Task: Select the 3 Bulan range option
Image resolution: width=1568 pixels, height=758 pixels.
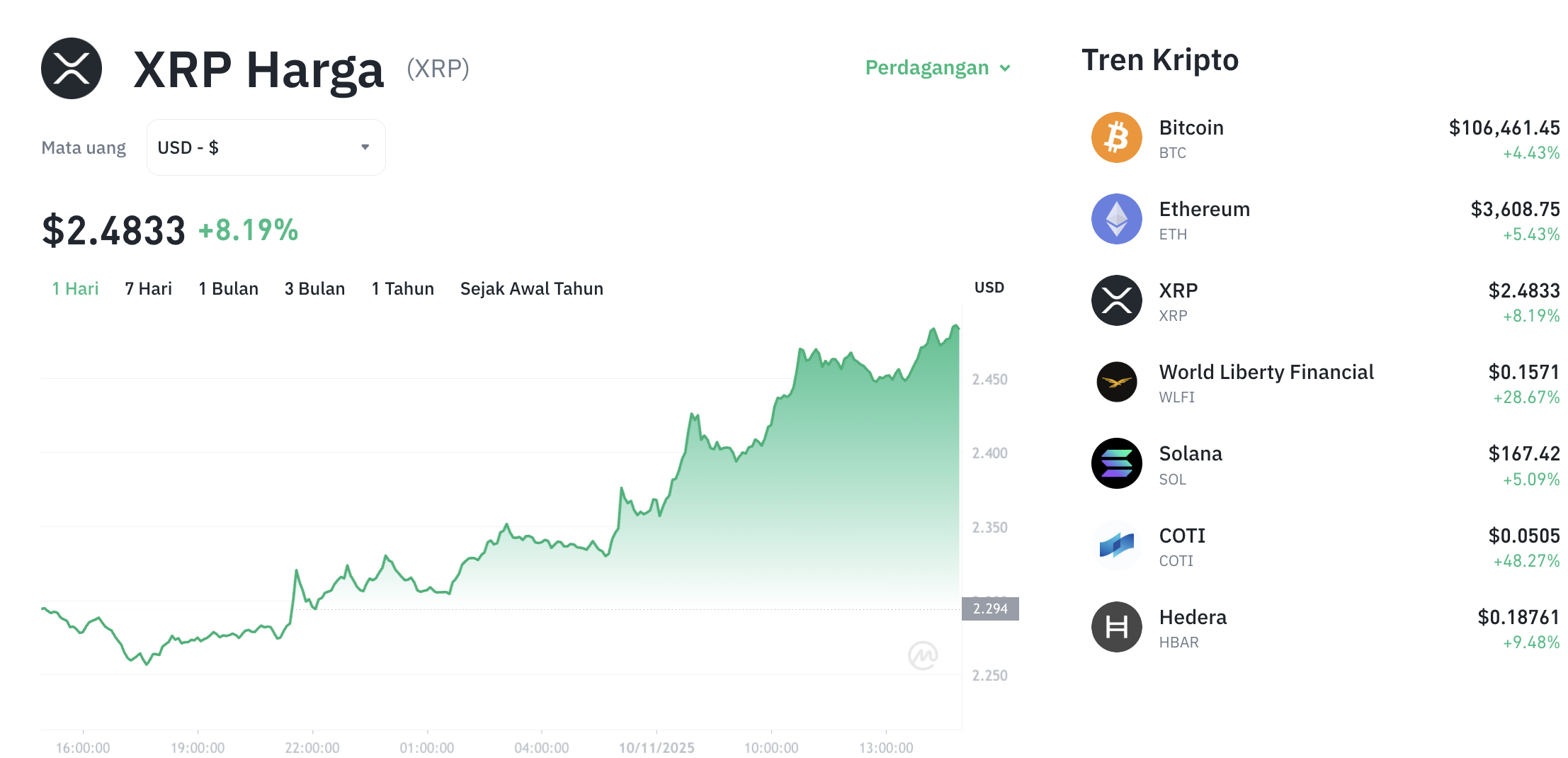Action: [314, 288]
